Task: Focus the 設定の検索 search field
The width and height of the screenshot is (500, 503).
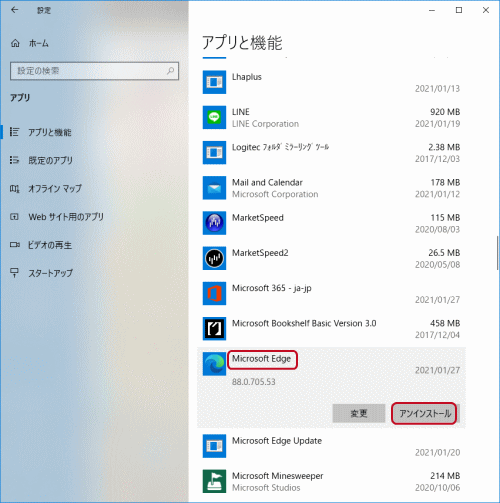Action: (94, 71)
